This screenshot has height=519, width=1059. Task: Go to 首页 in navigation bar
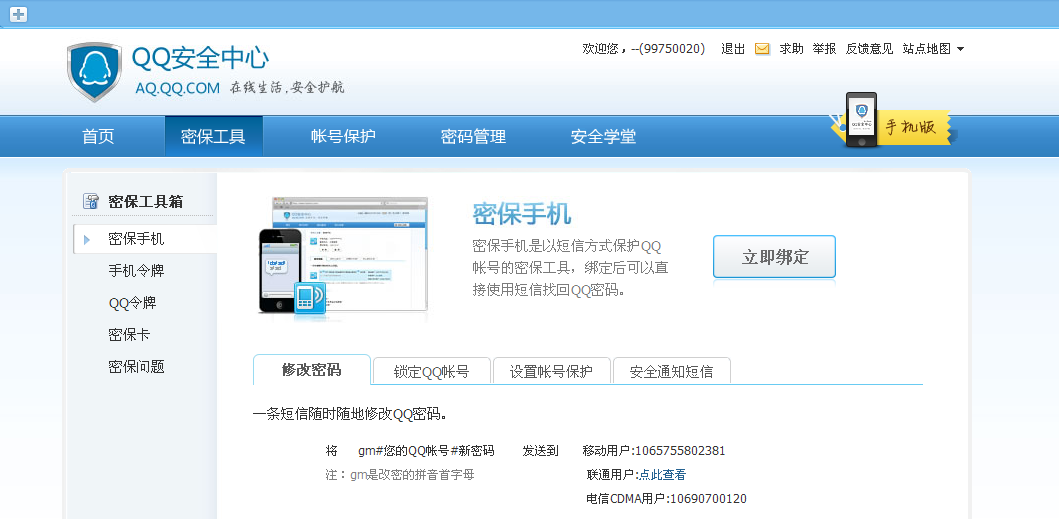point(99,137)
